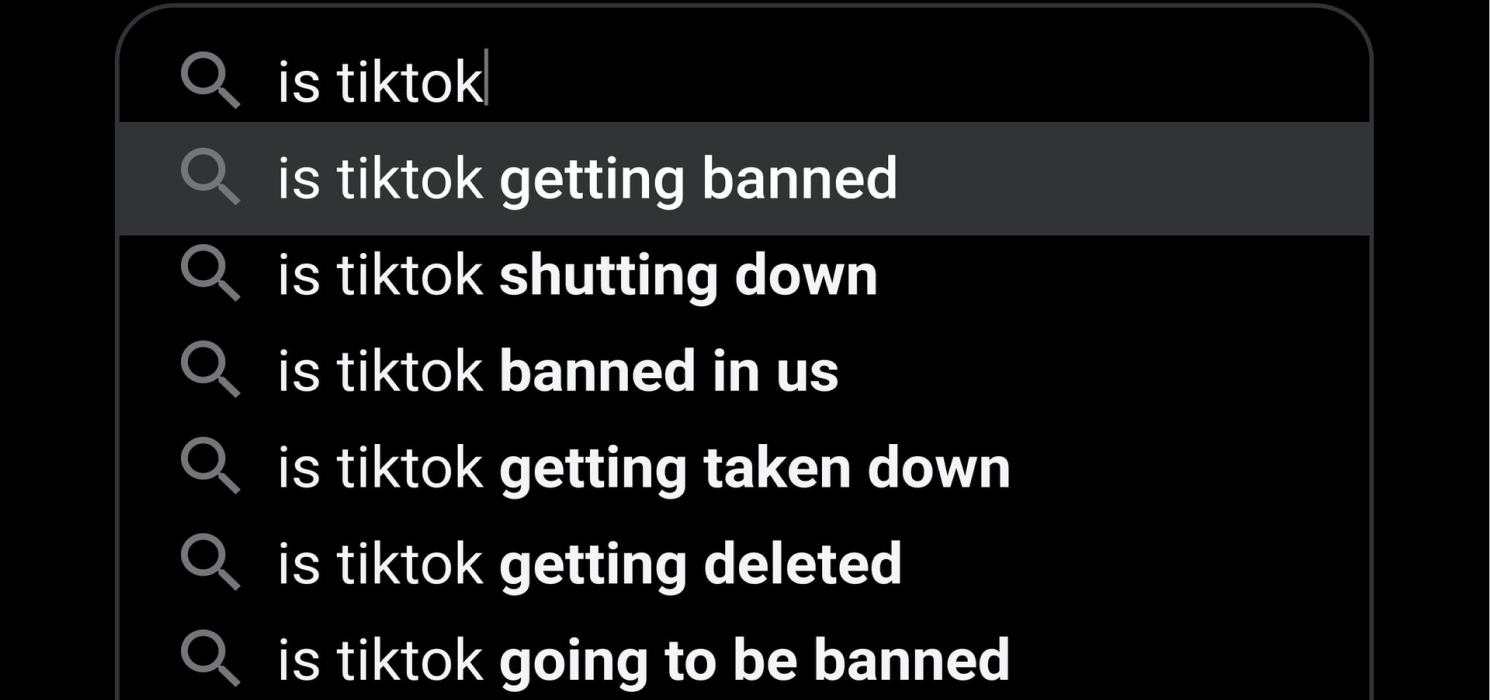The width and height of the screenshot is (1490, 700).
Task: Click the bold 'going to be banned' completion text
Action: tap(754, 661)
